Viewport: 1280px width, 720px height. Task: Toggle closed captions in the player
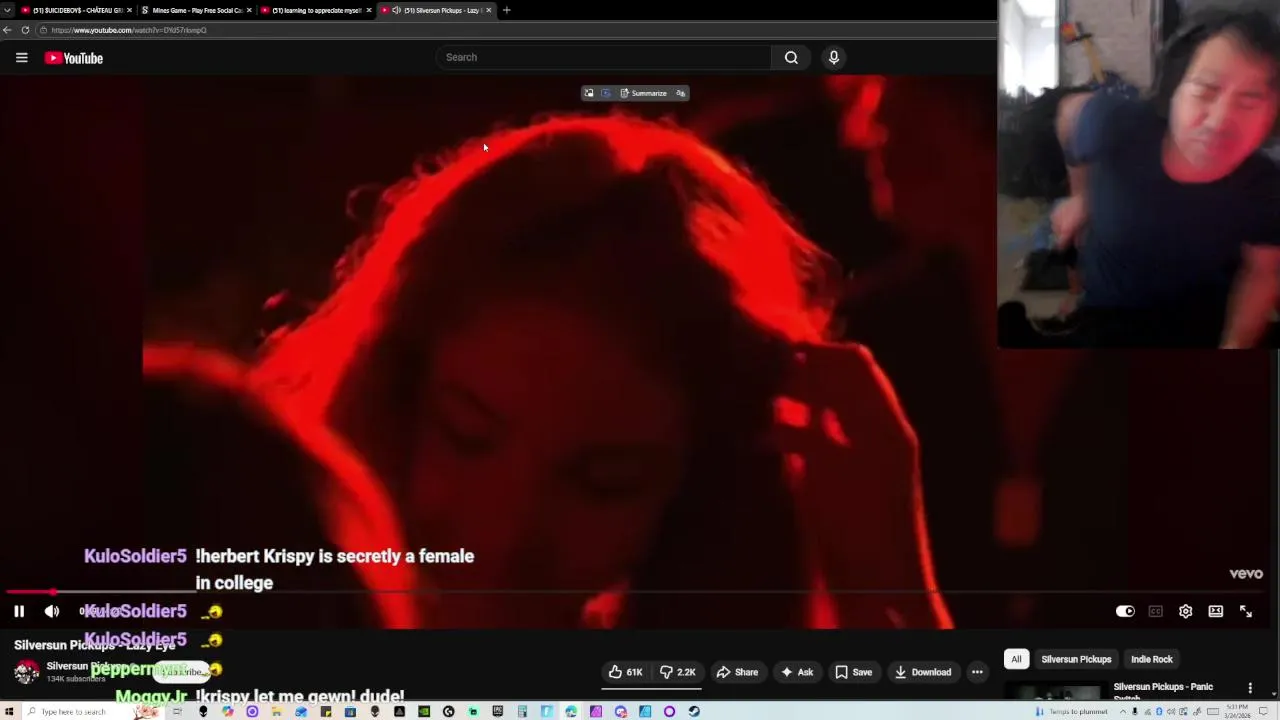1155,611
